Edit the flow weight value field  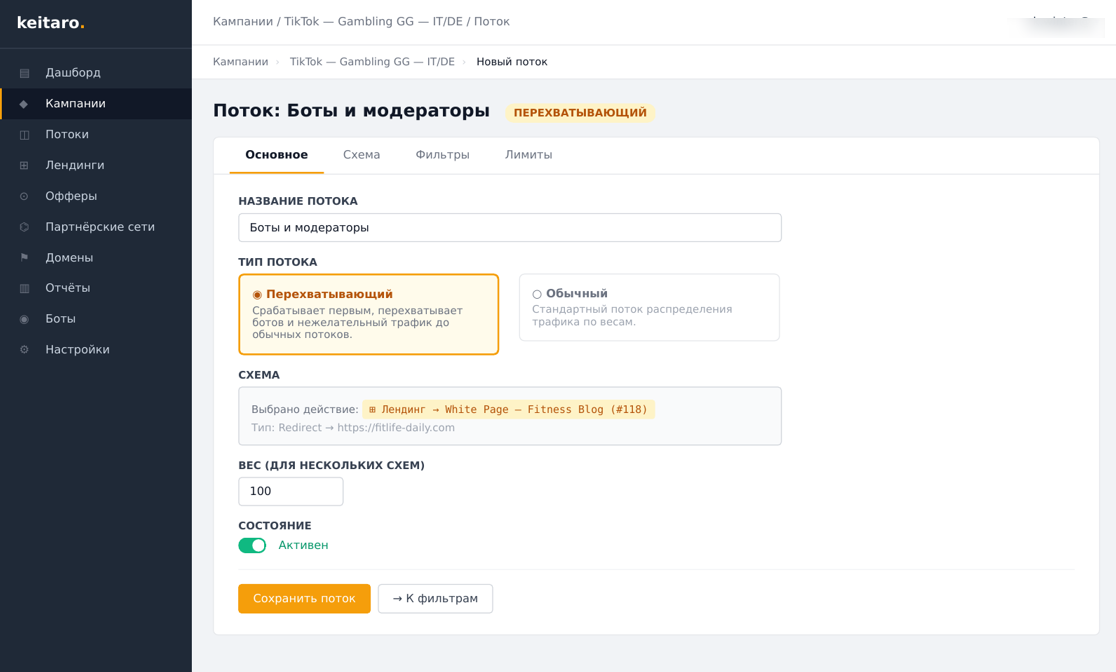[x=290, y=491]
